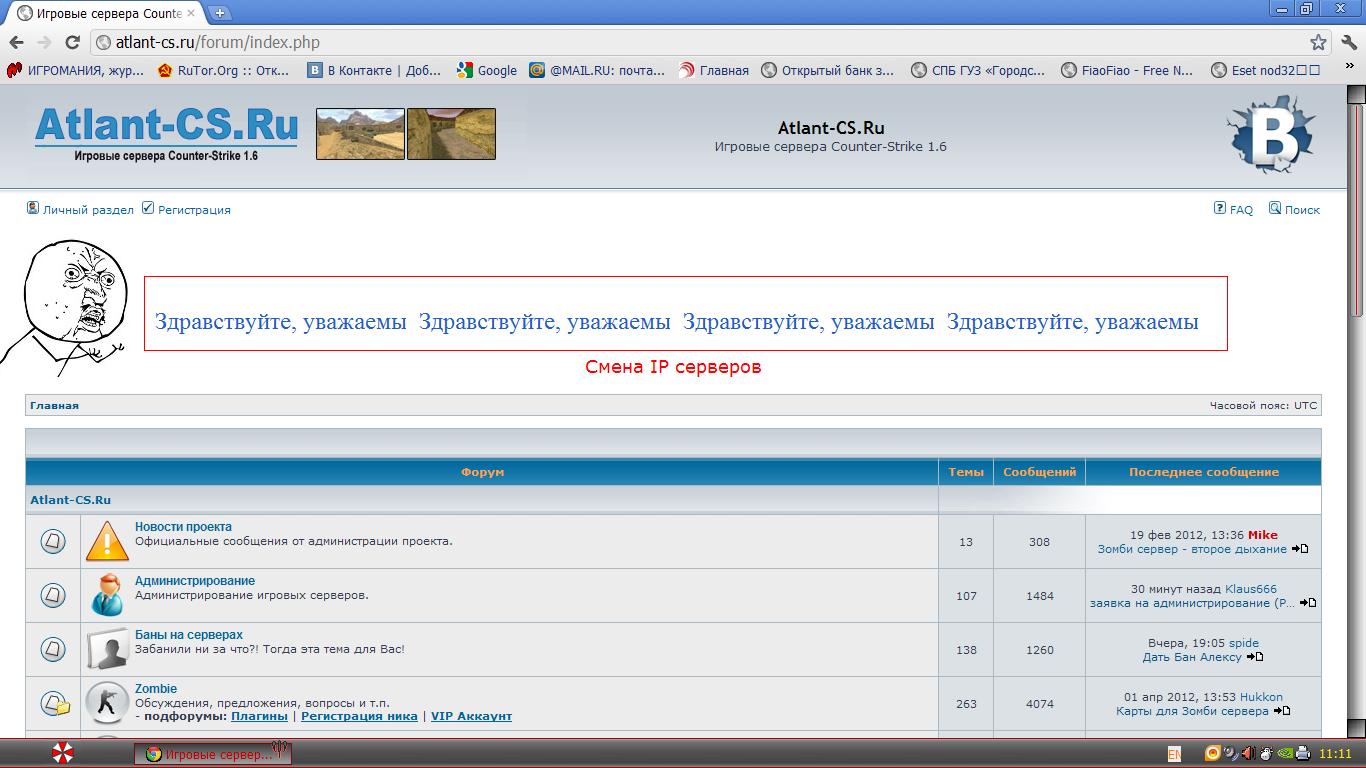Click the silhouette icon beside Баны на серверах
The height and width of the screenshot is (768, 1366).
coord(107,649)
